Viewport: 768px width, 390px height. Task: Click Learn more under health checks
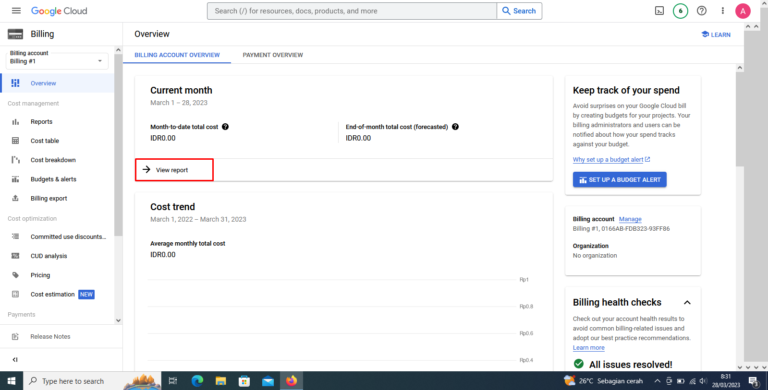pyautogui.click(x=589, y=347)
